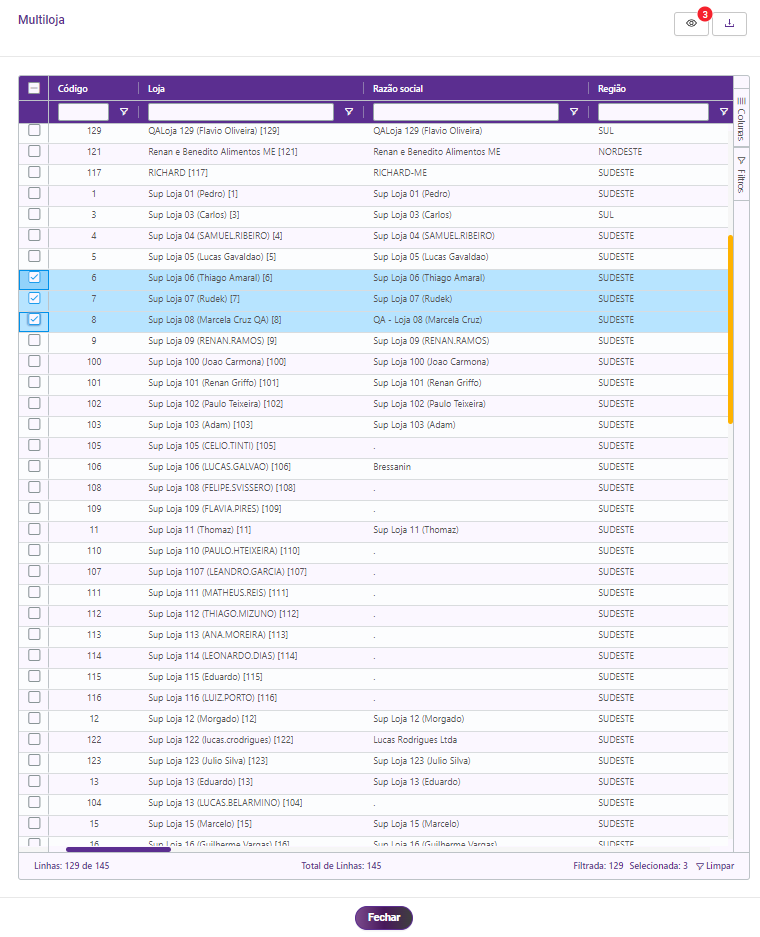Select "Sup Loja 108 (FELIPE.SVISSERO) [108]"

(222, 488)
